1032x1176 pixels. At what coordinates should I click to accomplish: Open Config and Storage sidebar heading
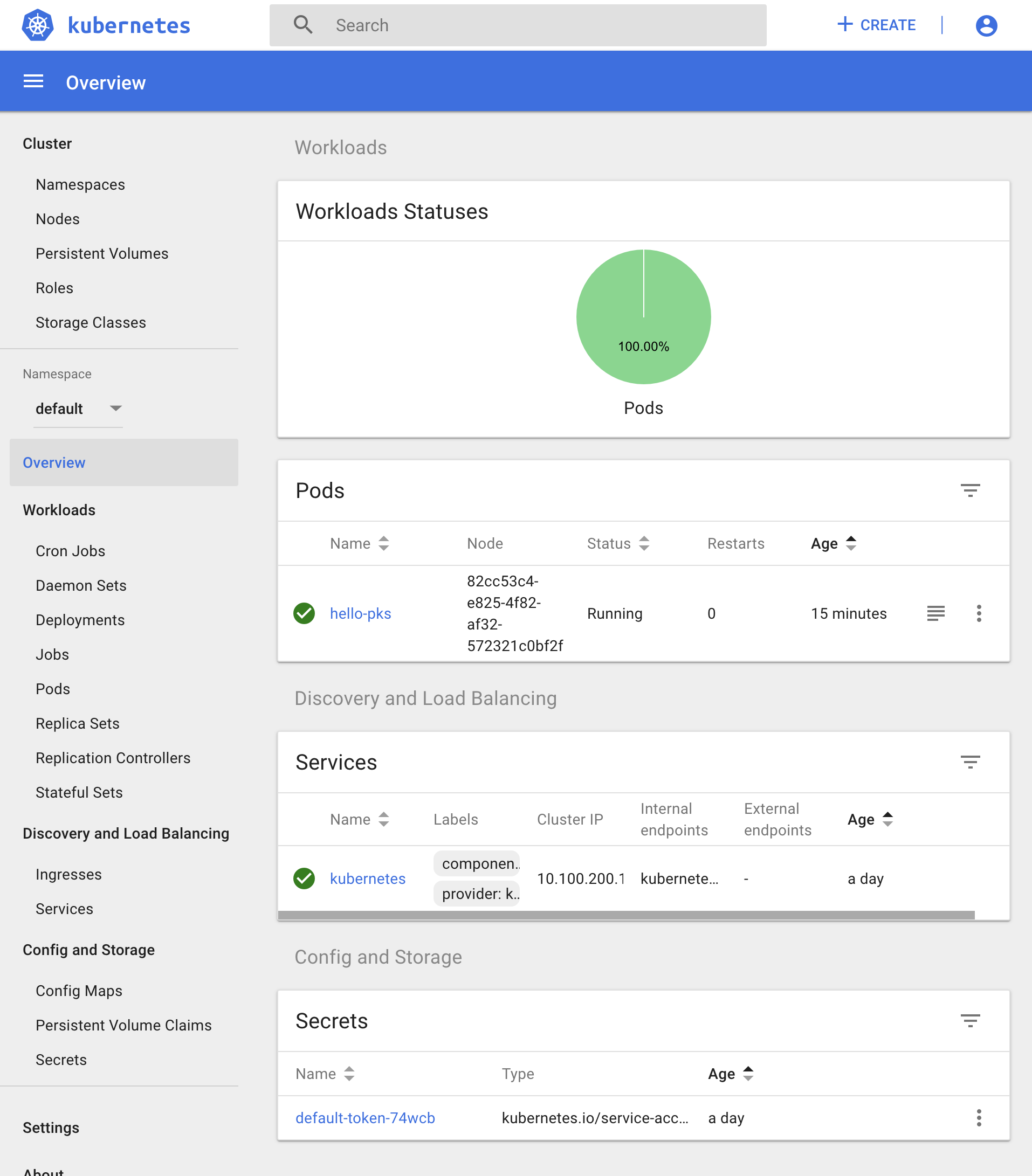pyautogui.click(x=88, y=950)
